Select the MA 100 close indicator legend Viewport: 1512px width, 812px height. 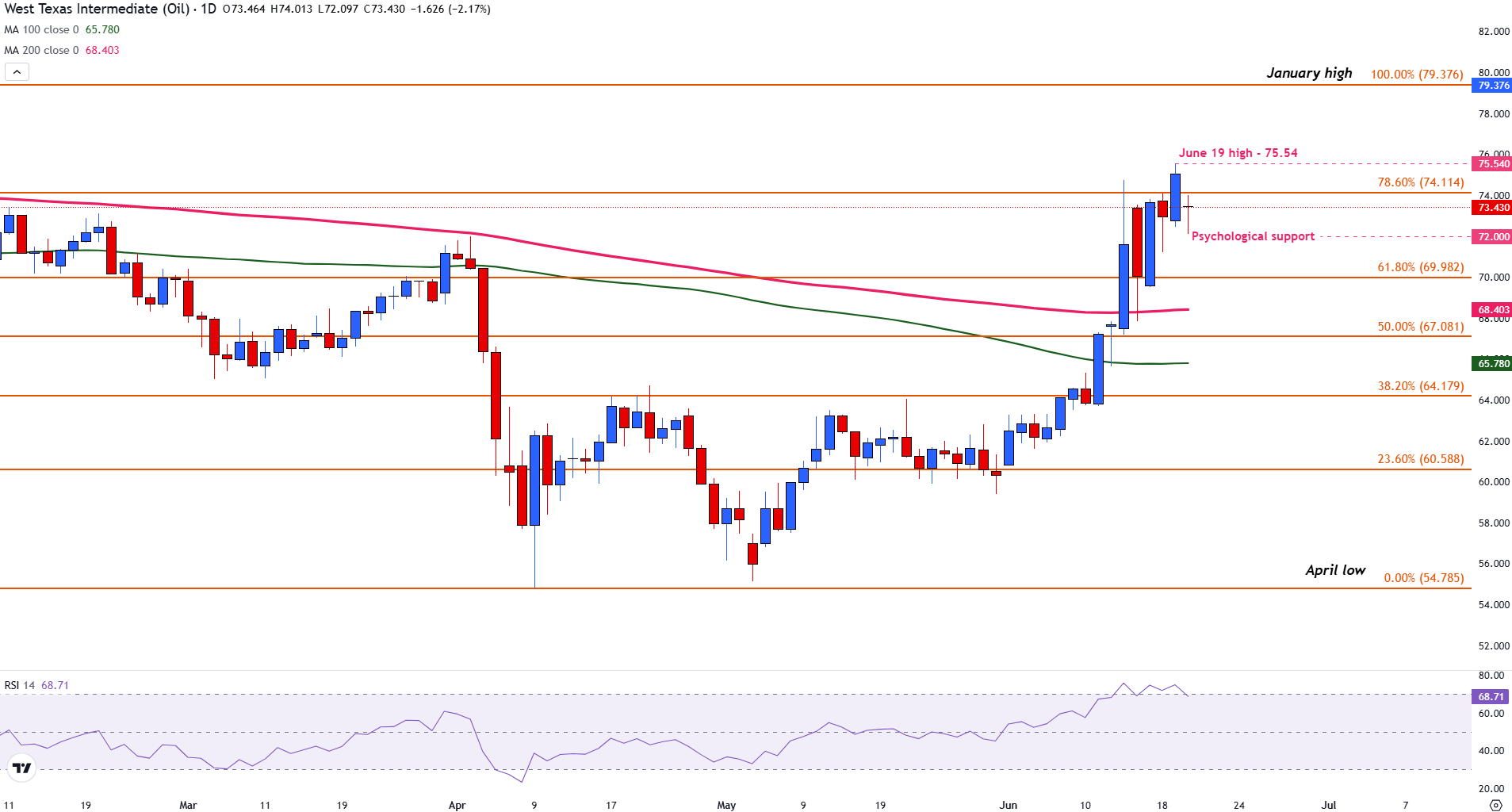point(61,30)
